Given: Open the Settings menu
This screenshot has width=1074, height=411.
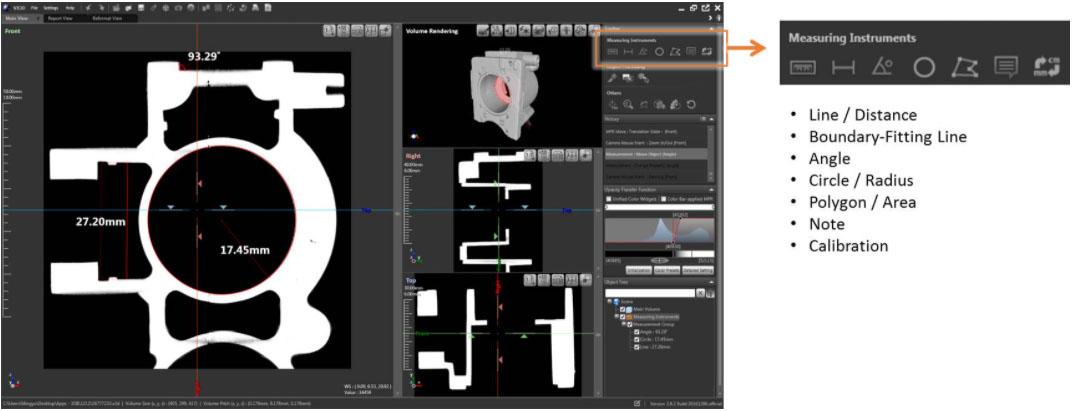Looking at the screenshot, I should [x=50, y=7].
